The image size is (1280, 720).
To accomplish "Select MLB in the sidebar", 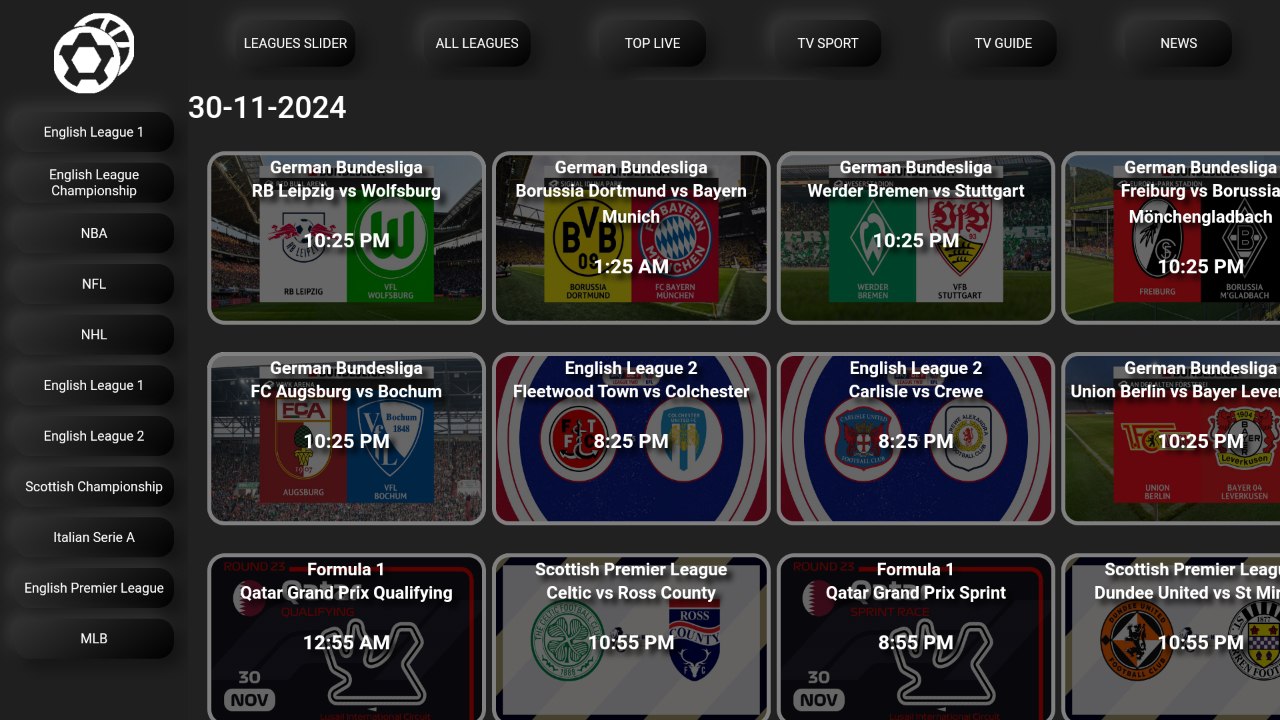I will (x=94, y=638).
